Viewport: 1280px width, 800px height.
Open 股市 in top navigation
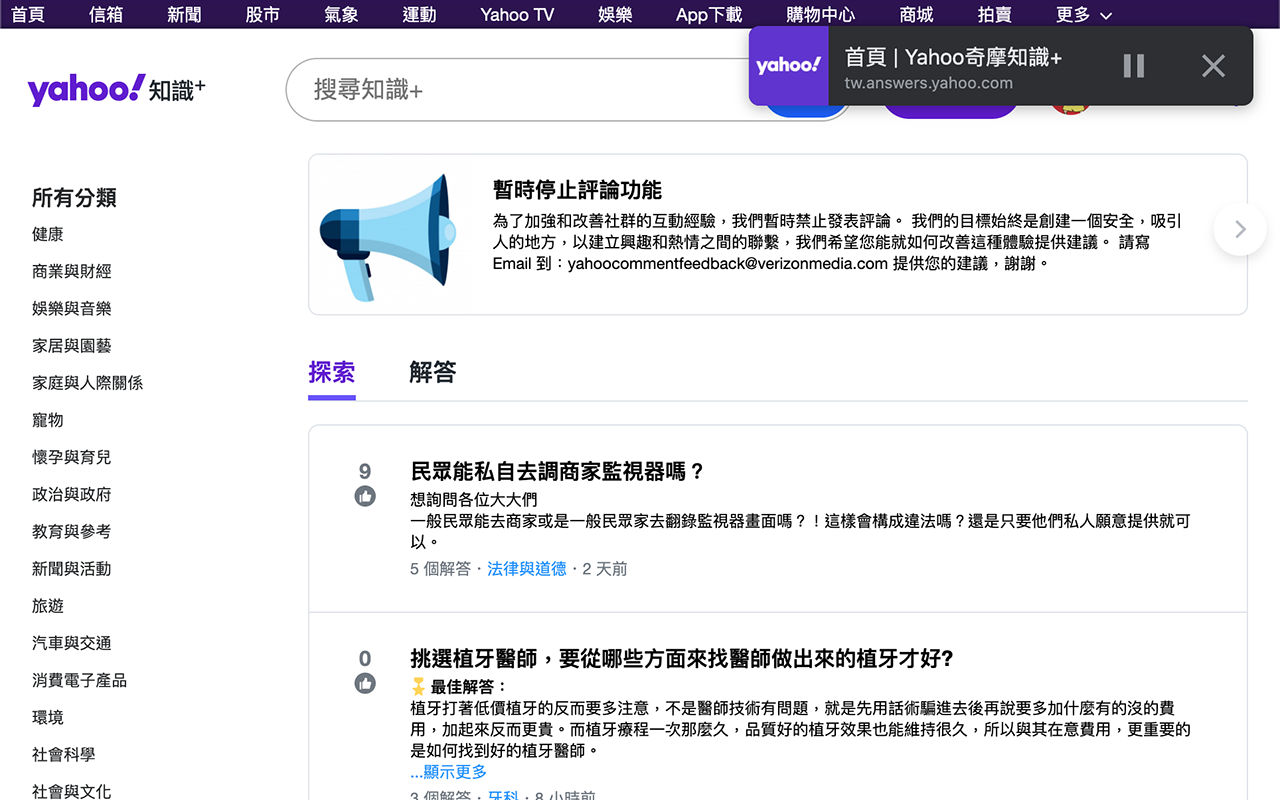pos(262,14)
